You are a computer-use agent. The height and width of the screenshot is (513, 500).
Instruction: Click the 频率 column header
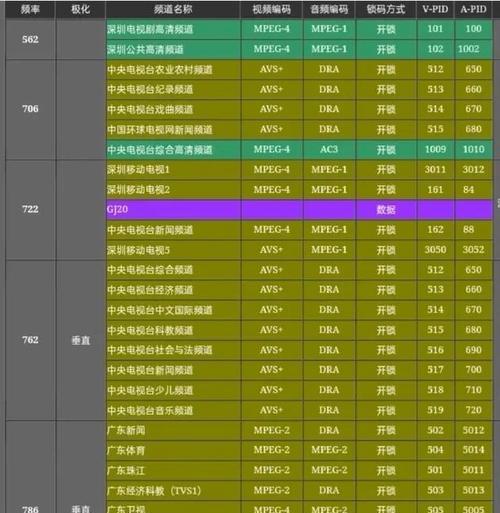click(30, 9)
